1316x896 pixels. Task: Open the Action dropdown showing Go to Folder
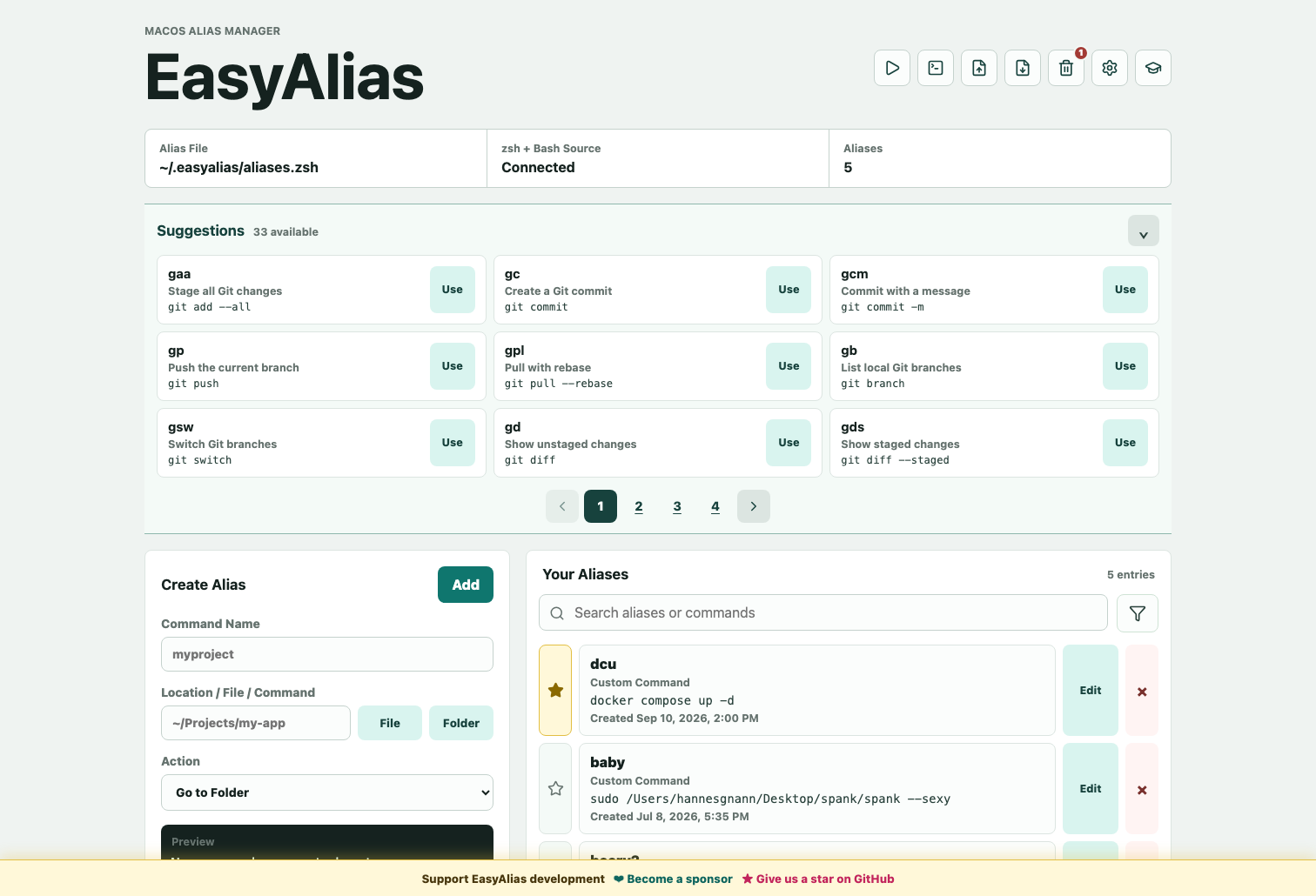pos(327,792)
